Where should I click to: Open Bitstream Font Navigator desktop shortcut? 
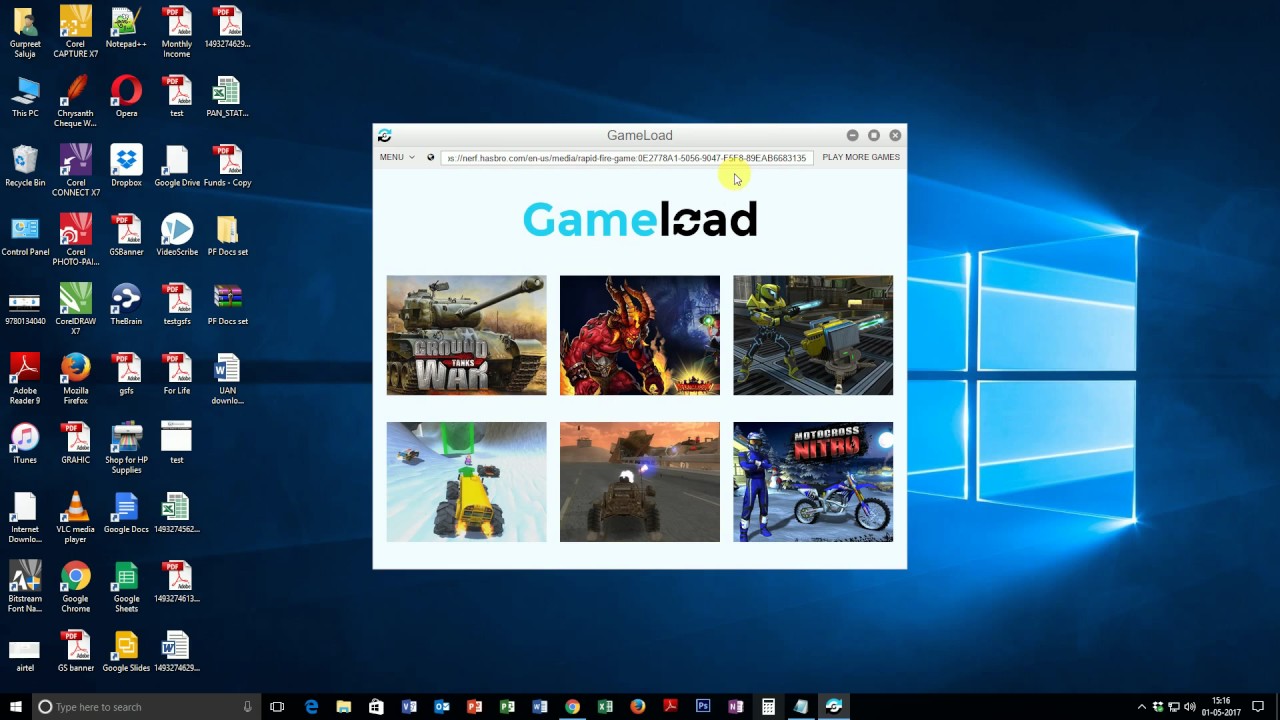point(25,586)
